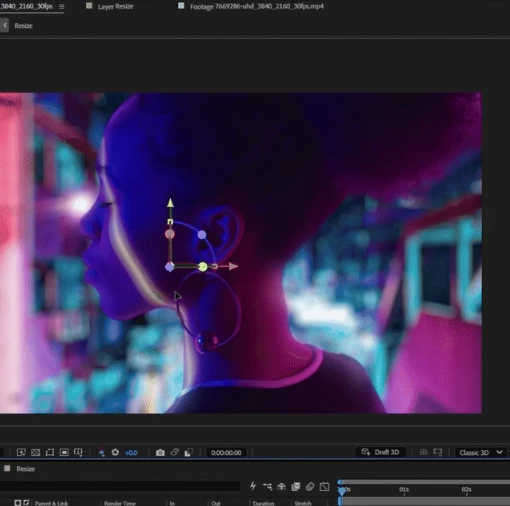Toggle mask and shape path visibility
Screen dimensions: 510x506
(x=50, y=452)
